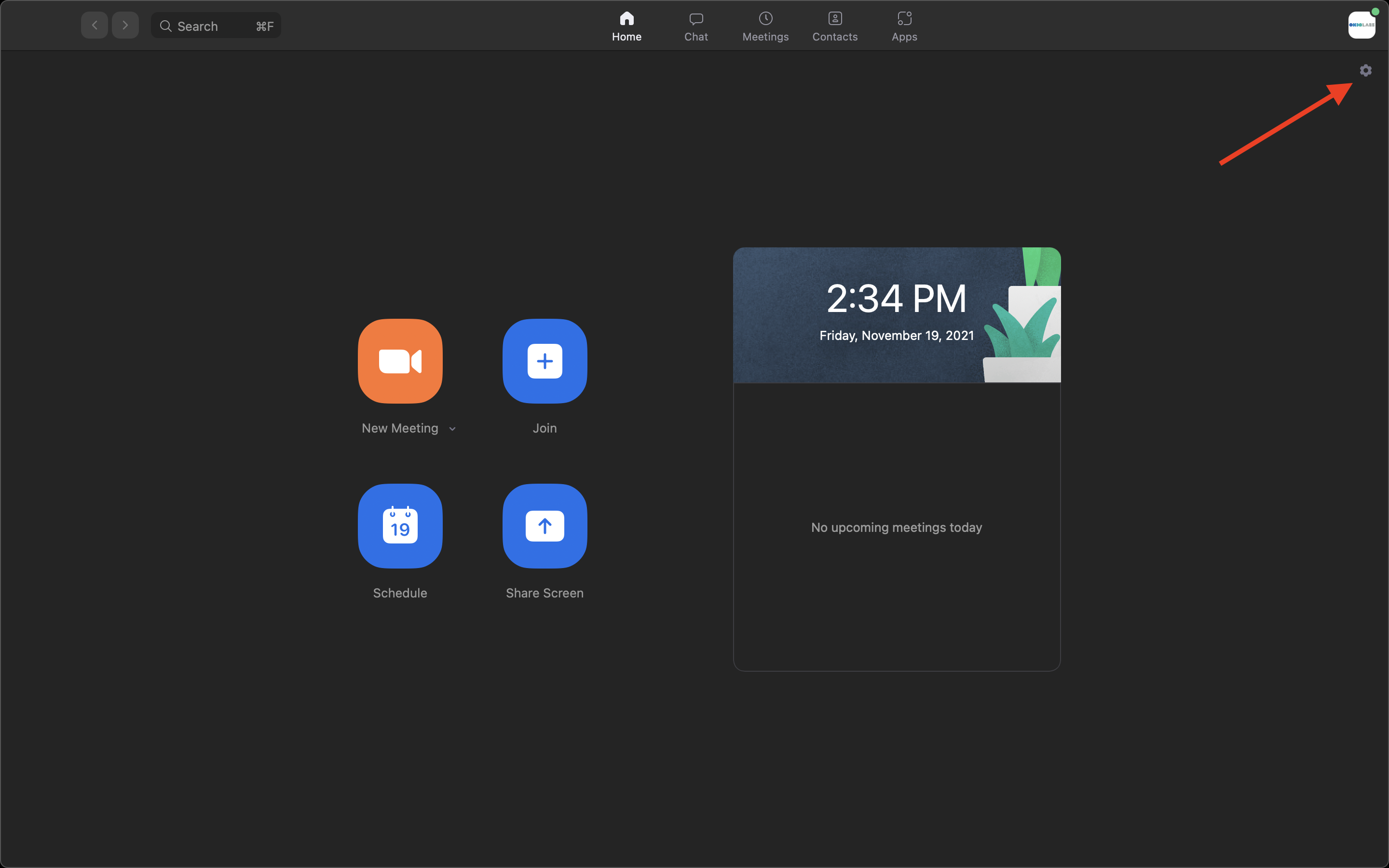Click the magnifying glass search icon
Viewport: 1389px width, 868px height.
pos(165,26)
